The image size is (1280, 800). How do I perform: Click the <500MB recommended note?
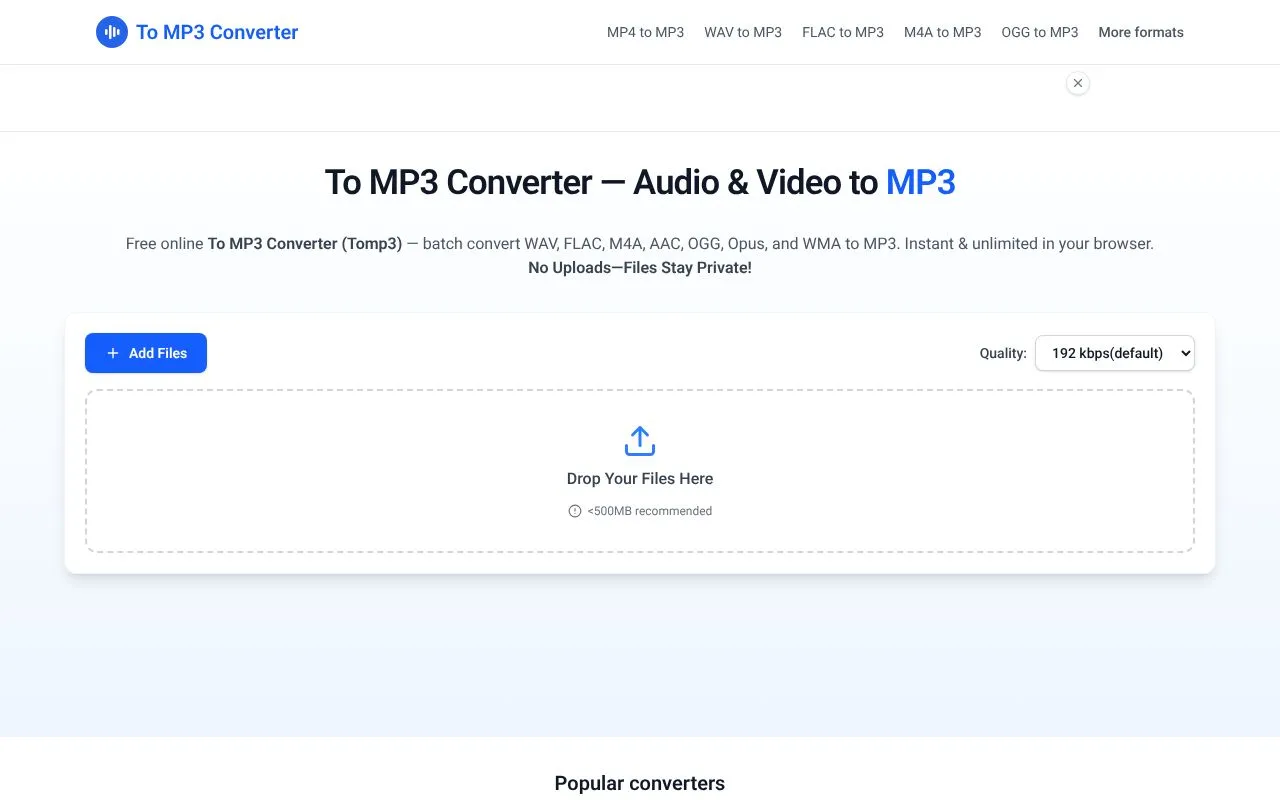pos(650,511)
